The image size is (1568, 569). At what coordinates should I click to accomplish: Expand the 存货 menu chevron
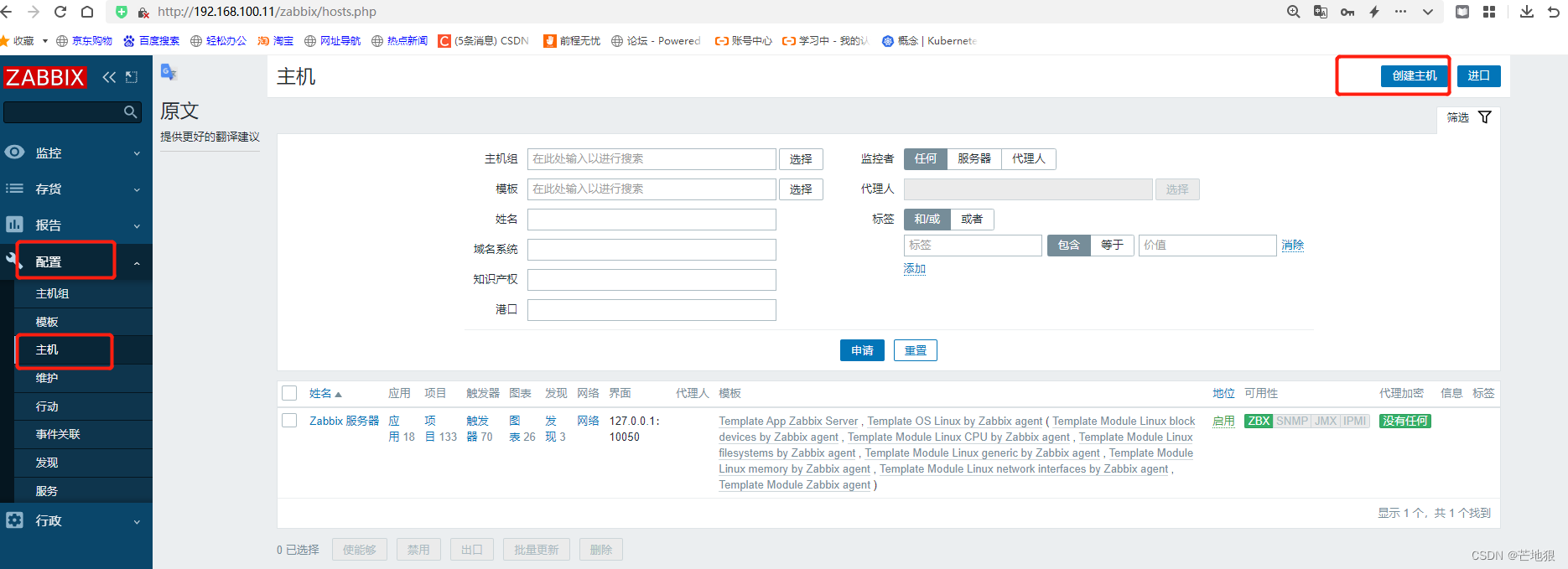pos(137,189)
